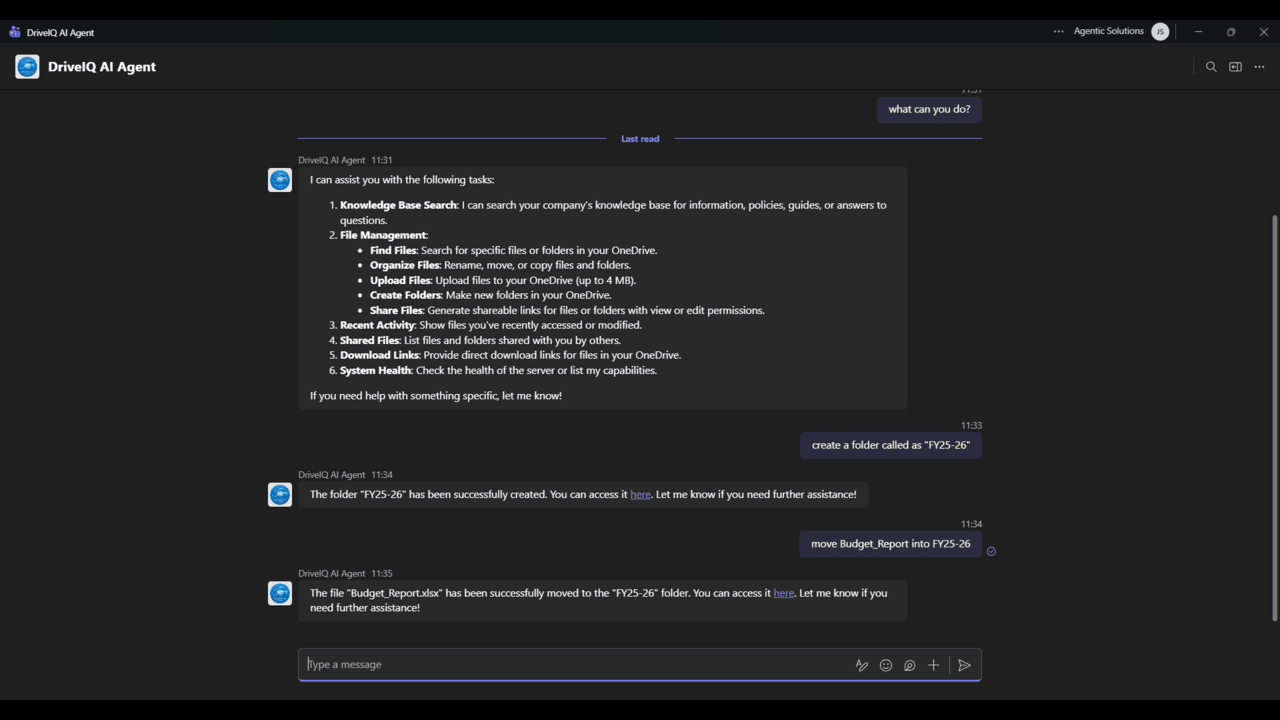Click 'DriveIQ AI Agent 11:31' sender label

point(345,160)
